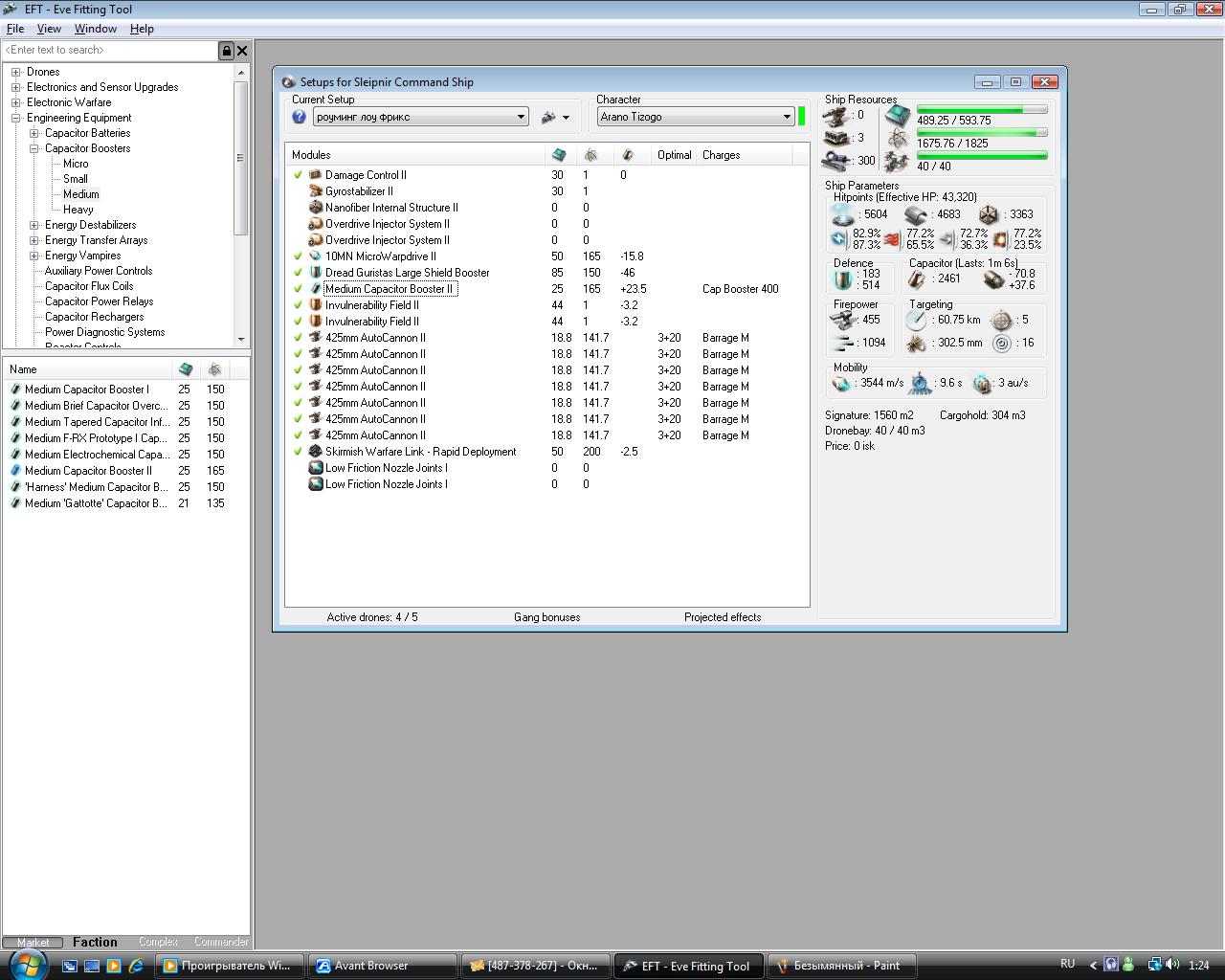Click the calibration icon showing 300

tap(836, 161)
